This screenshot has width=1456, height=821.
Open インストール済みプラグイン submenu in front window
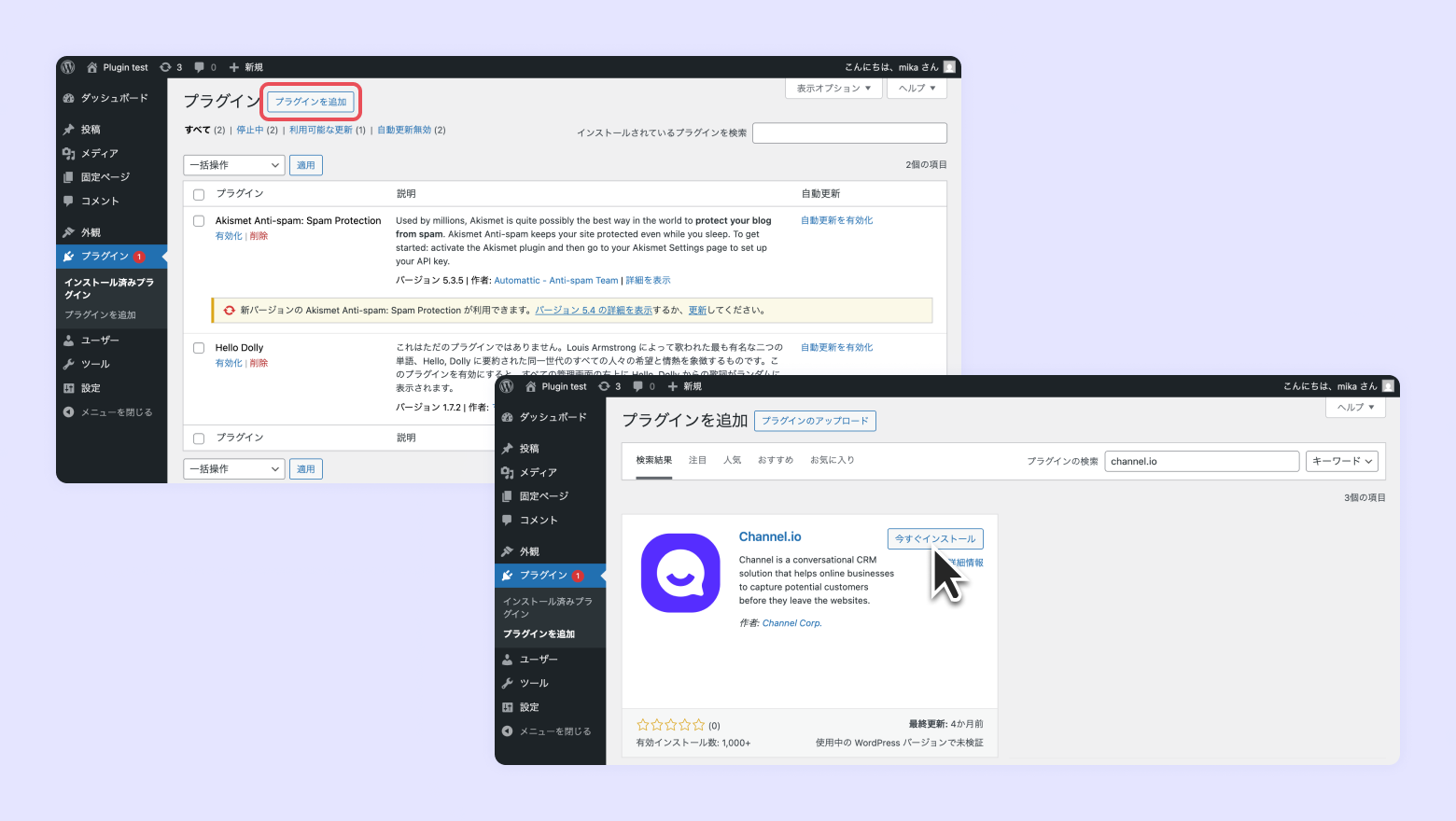point(548,607)
